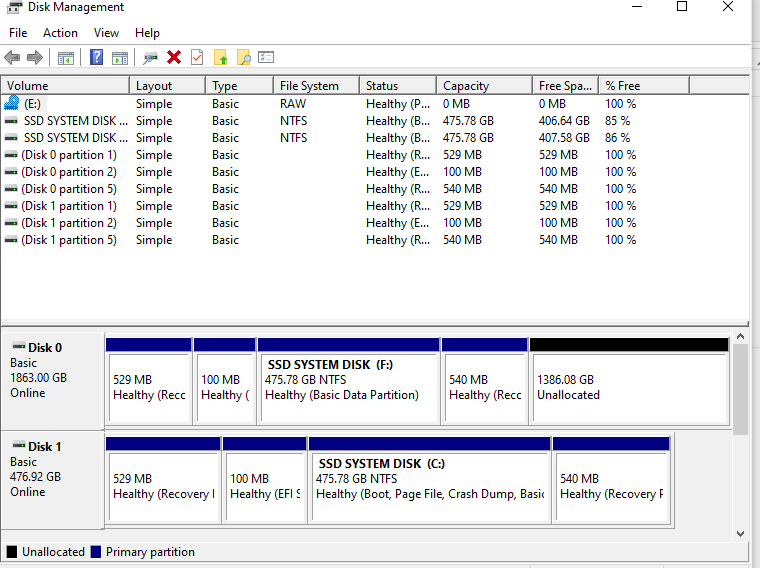Sort by the Volume column header
This screenshot has height=568, width=760.
[x=65, y=86]
